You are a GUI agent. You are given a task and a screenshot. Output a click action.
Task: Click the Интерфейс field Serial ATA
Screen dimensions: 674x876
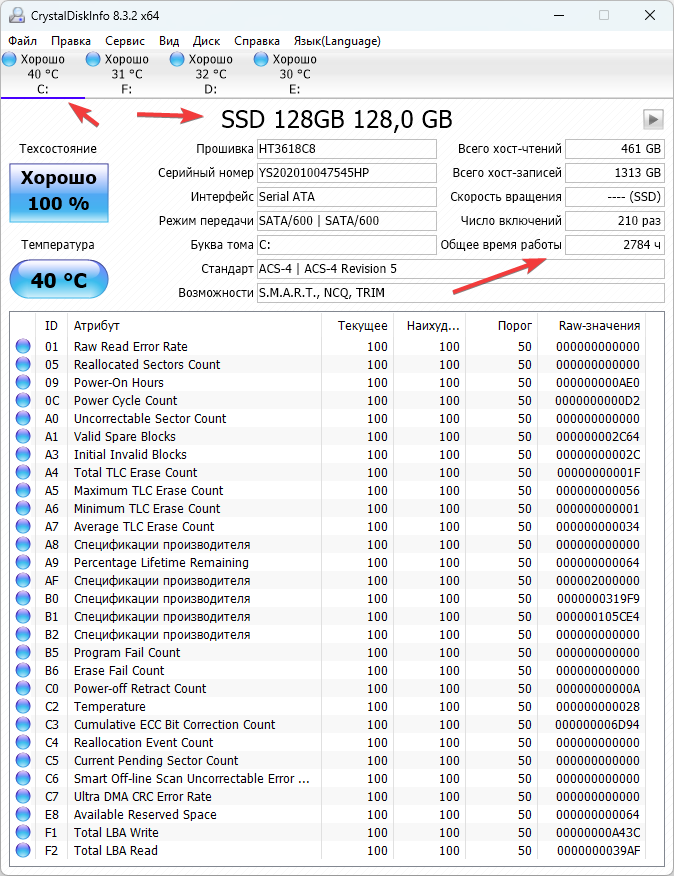tap(347, 197)
